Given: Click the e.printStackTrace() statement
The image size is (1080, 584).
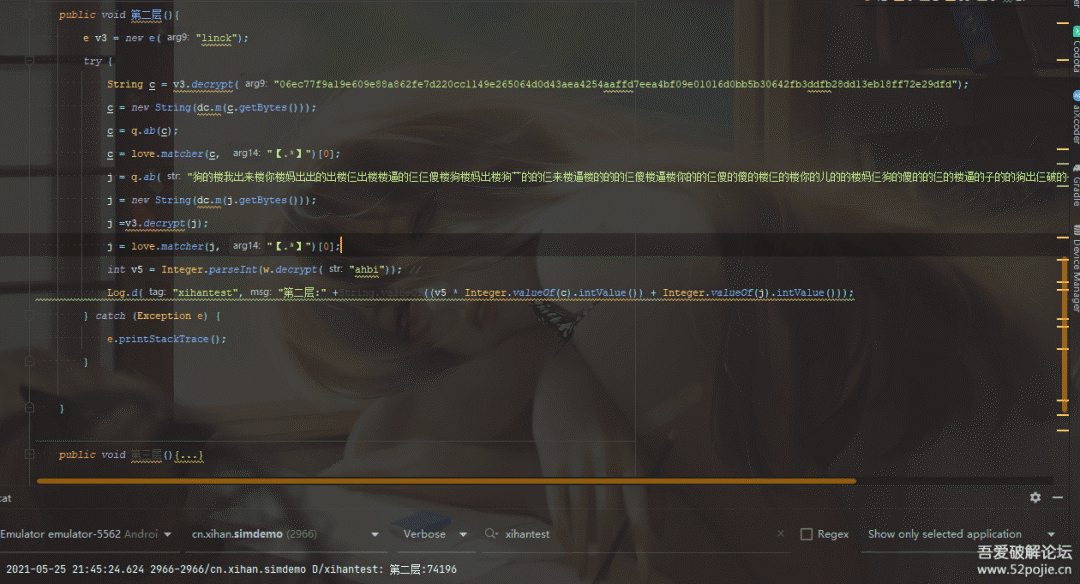Looking at the screenshot, I should [x=166, y=339].
